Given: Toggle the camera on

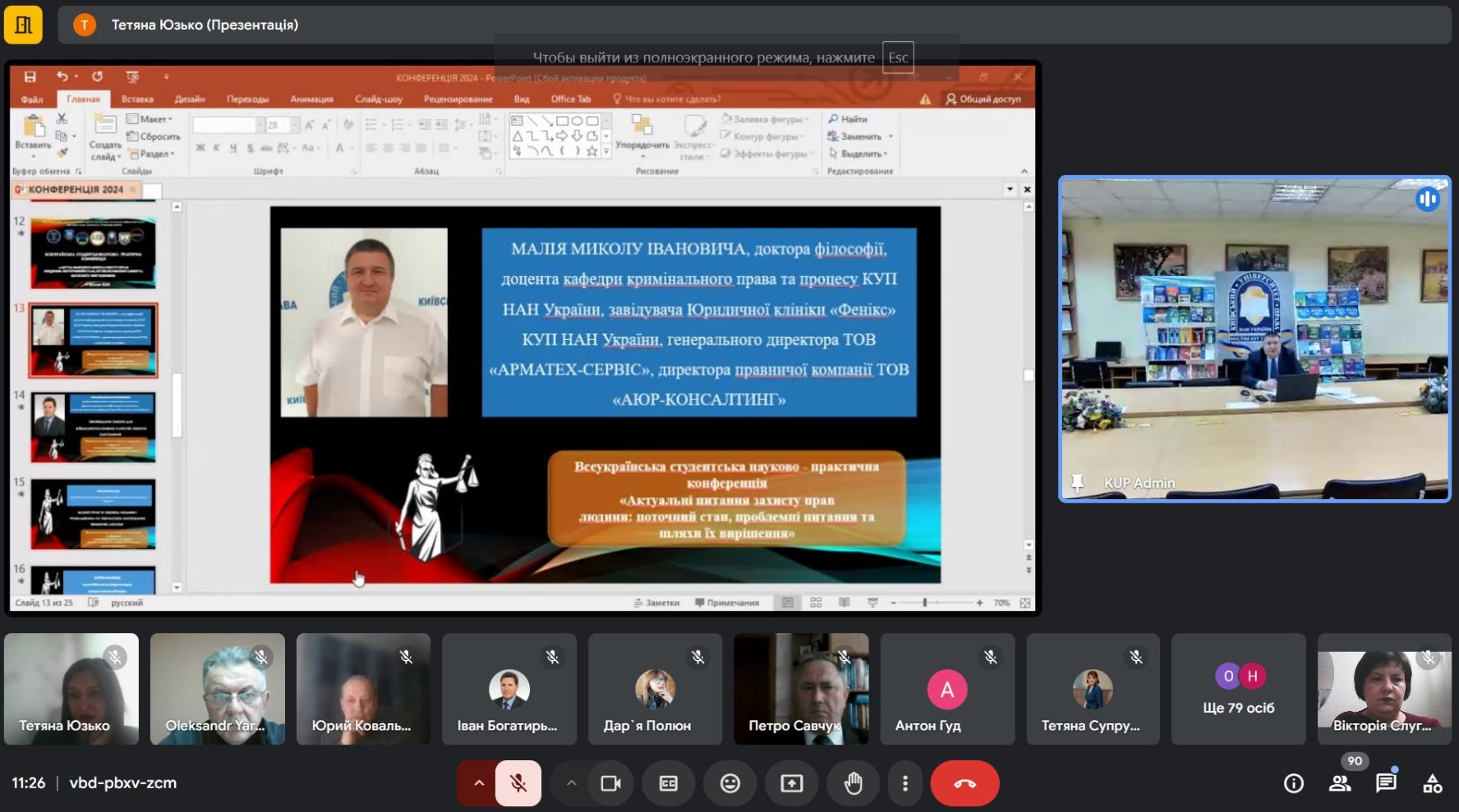Looking at the screenshot, I should pos(610,783).
